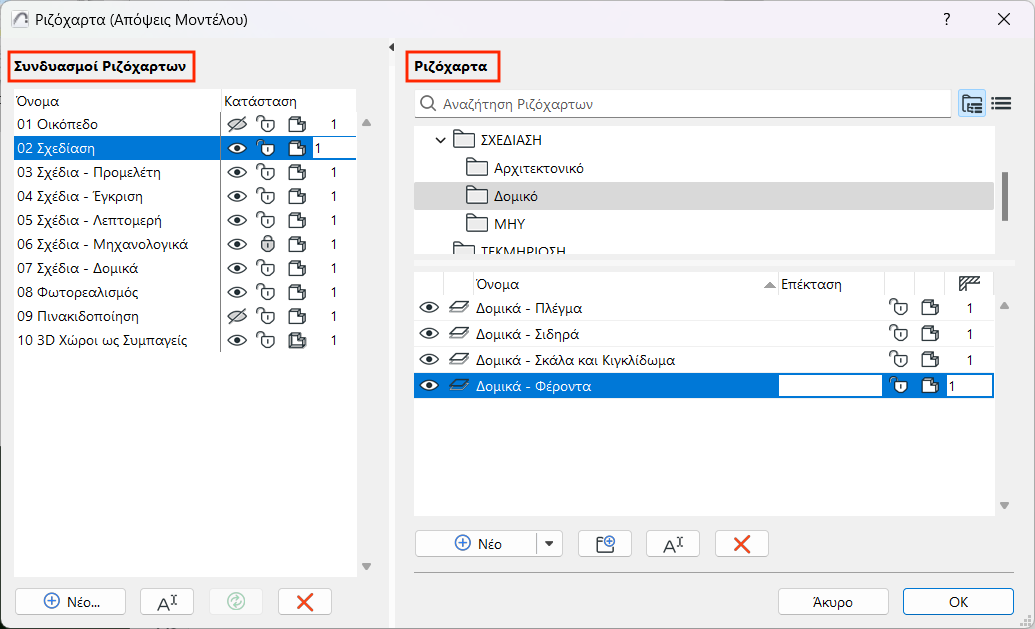The height and width of the screenshot is (629, 1035).
Task: Toggle visibility eye for 02 Σχεδίαση
Action: (237, 149)
